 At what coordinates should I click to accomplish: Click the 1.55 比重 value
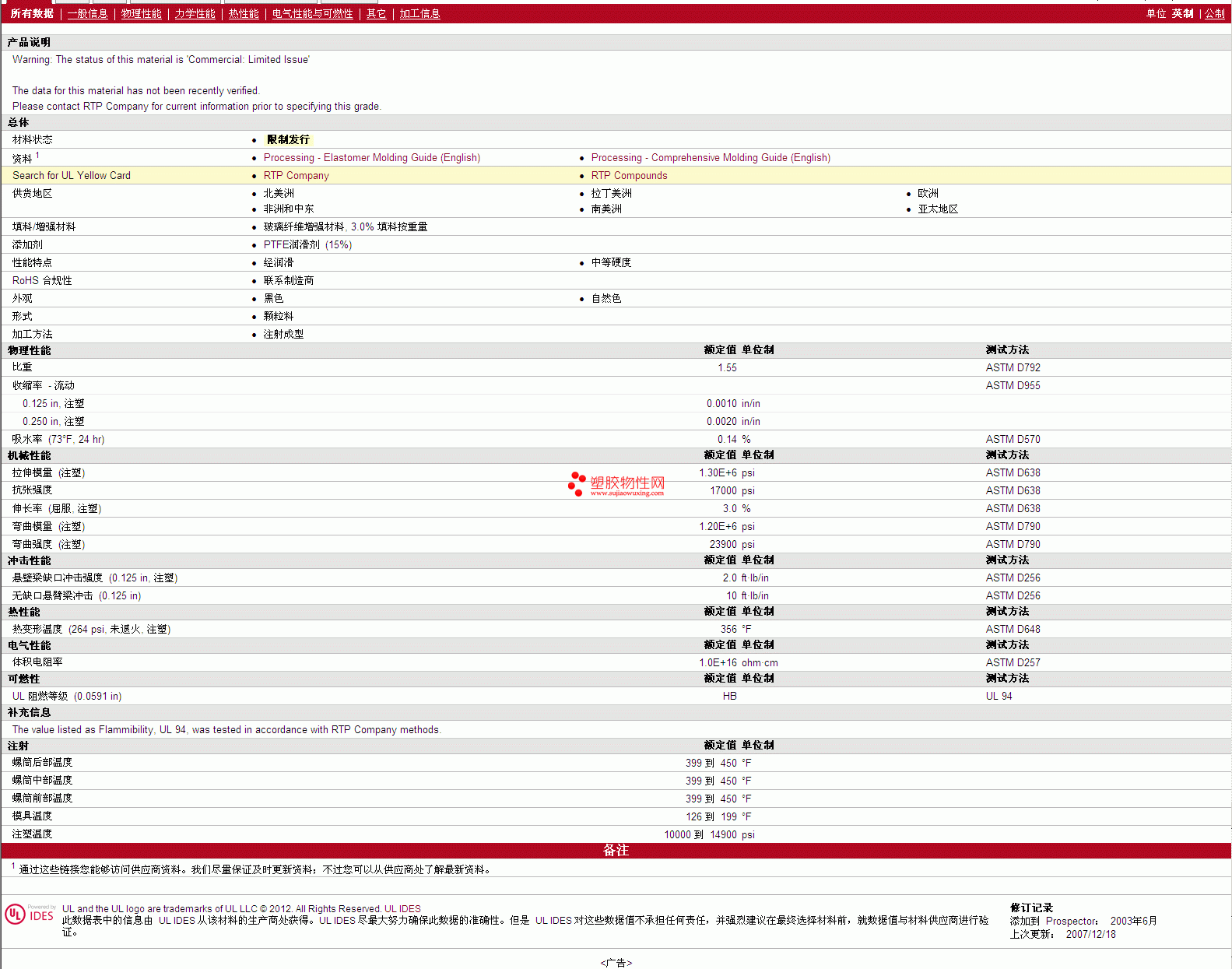[727, 367]
